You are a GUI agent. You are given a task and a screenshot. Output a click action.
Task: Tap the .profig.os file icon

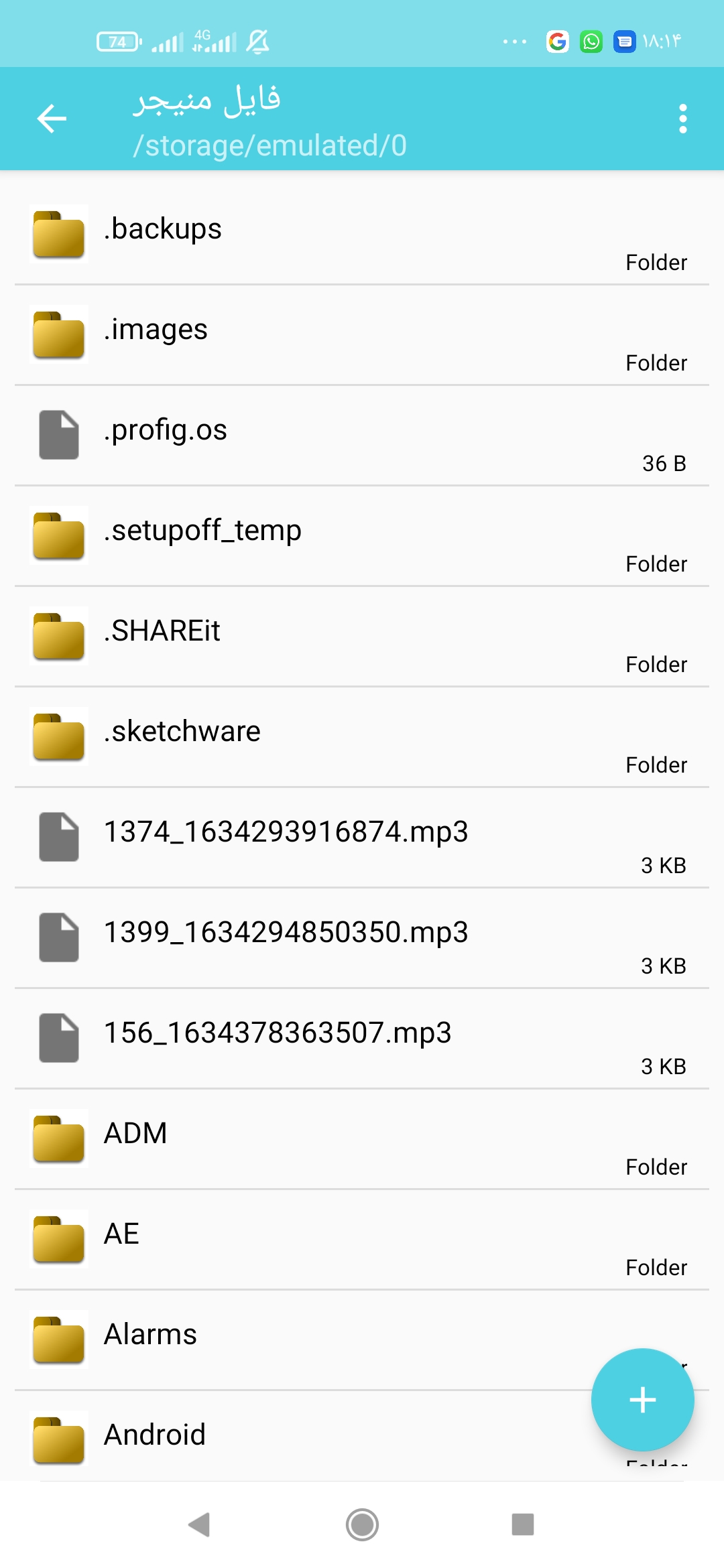pos(59,435)
